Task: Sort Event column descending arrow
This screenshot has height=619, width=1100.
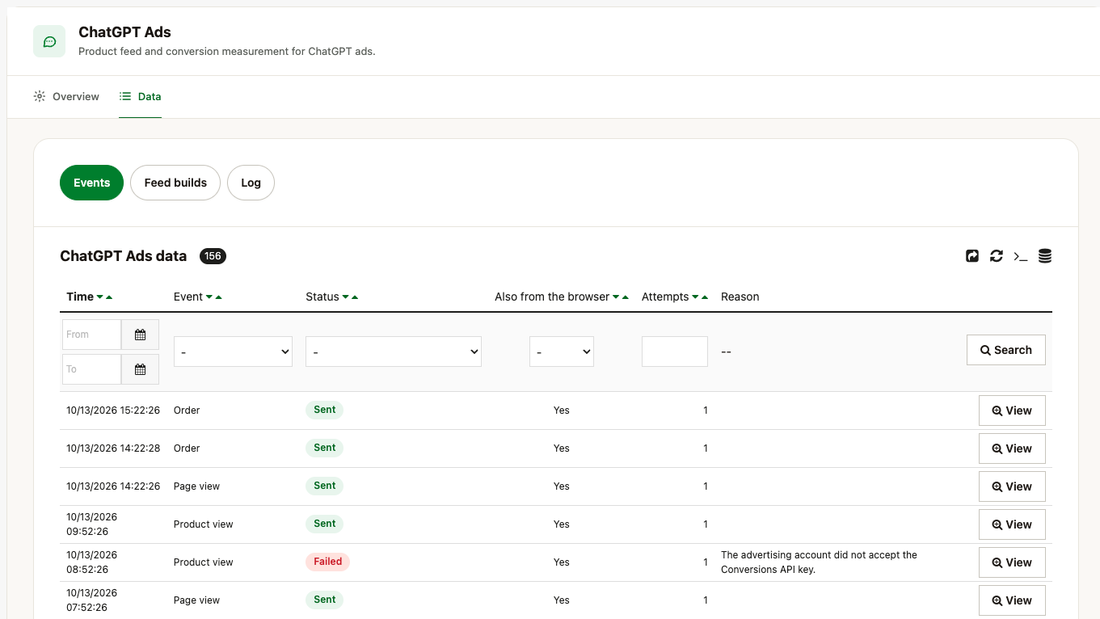Action: [x=209, y=297]
